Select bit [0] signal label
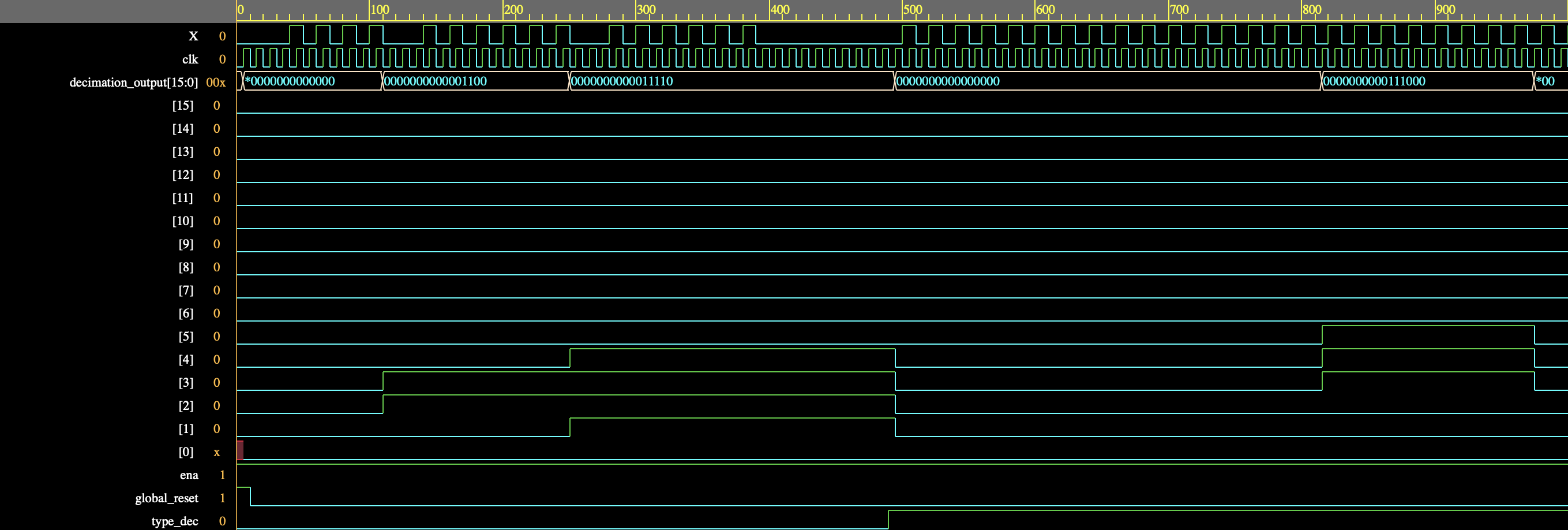The width and height of the screenshot is (1568, 530). tap(186, 453)
